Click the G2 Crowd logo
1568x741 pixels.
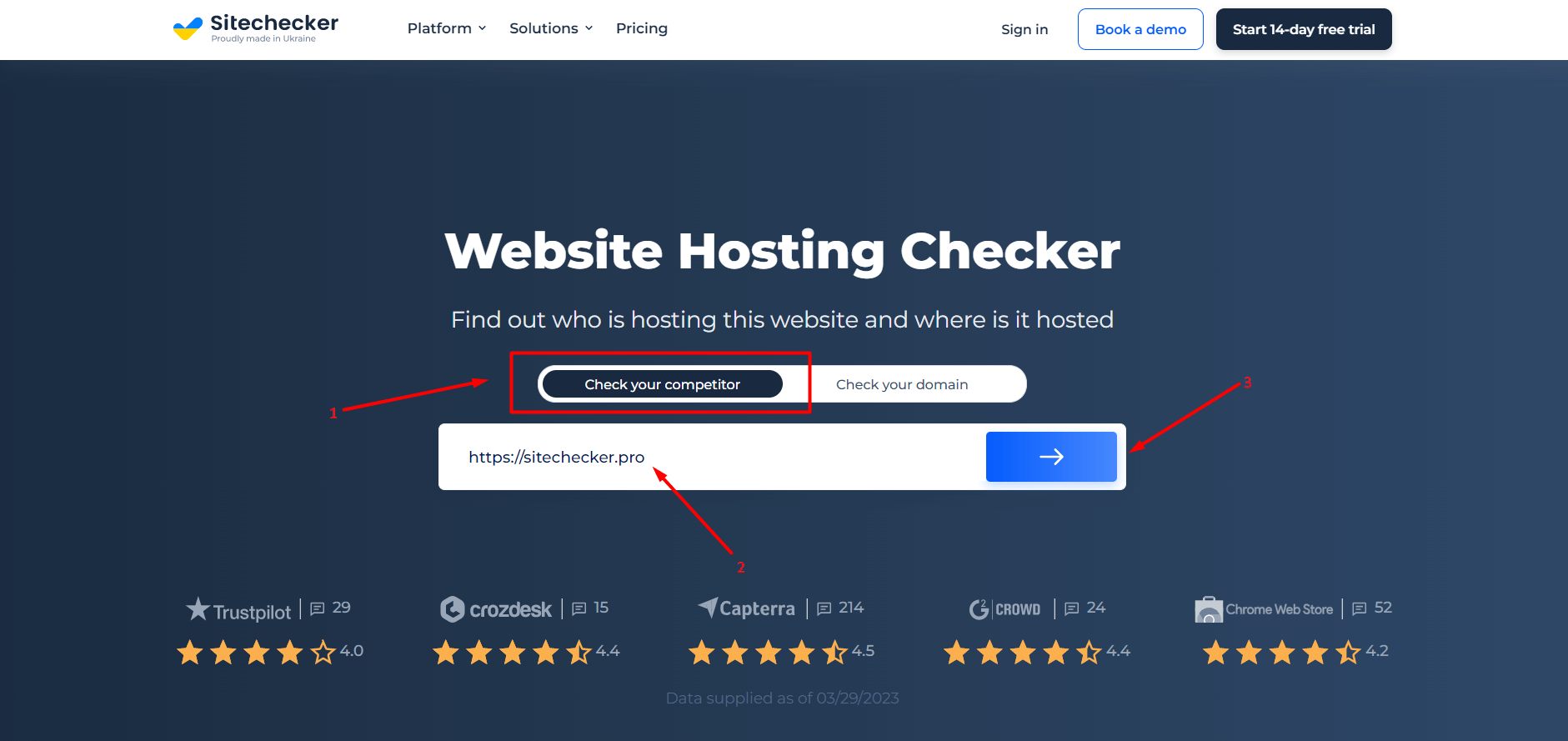1005,609
